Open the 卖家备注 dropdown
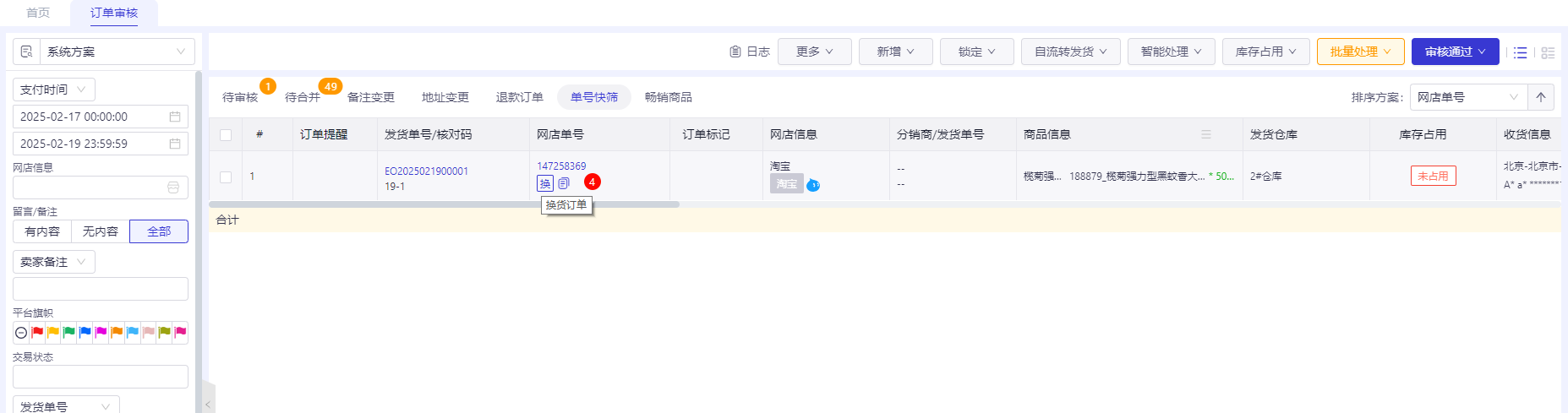The image size is (1568, 413). pos(54,262)
